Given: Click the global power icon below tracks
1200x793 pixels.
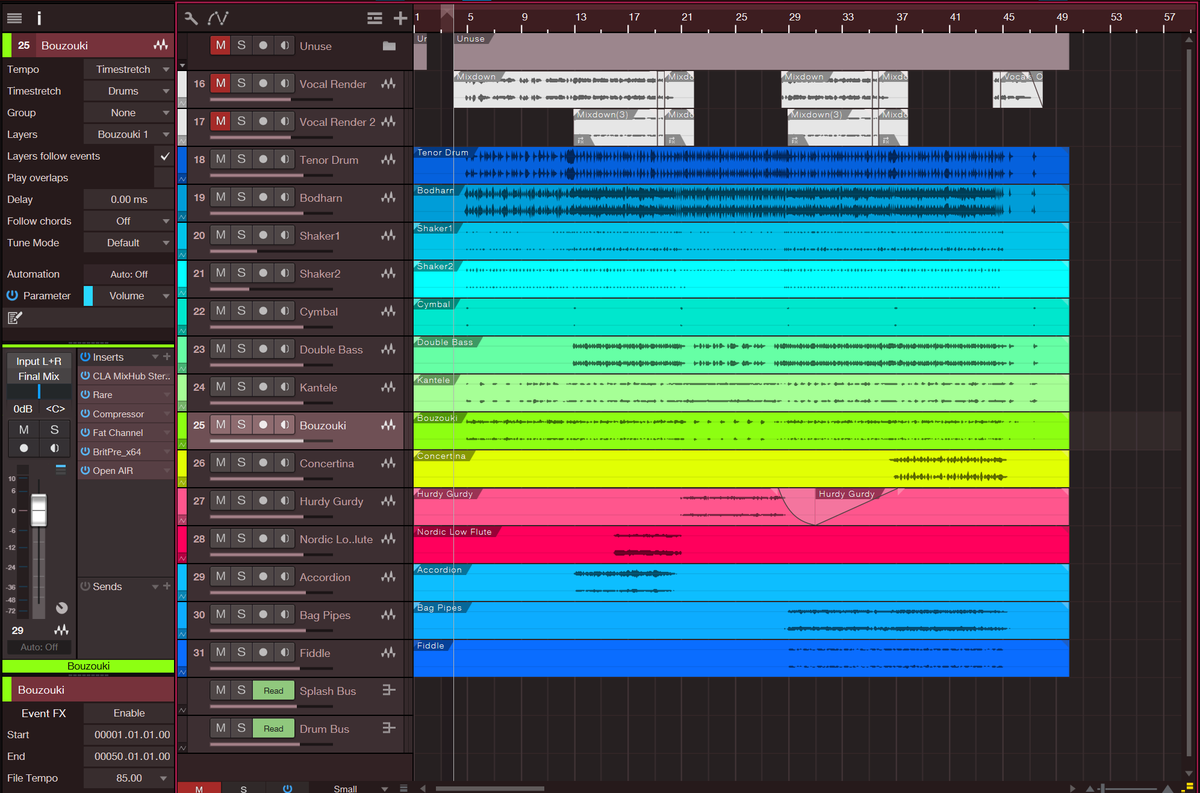Looking at the screenshot, I should pyautogui.click(x=287, y=788).
